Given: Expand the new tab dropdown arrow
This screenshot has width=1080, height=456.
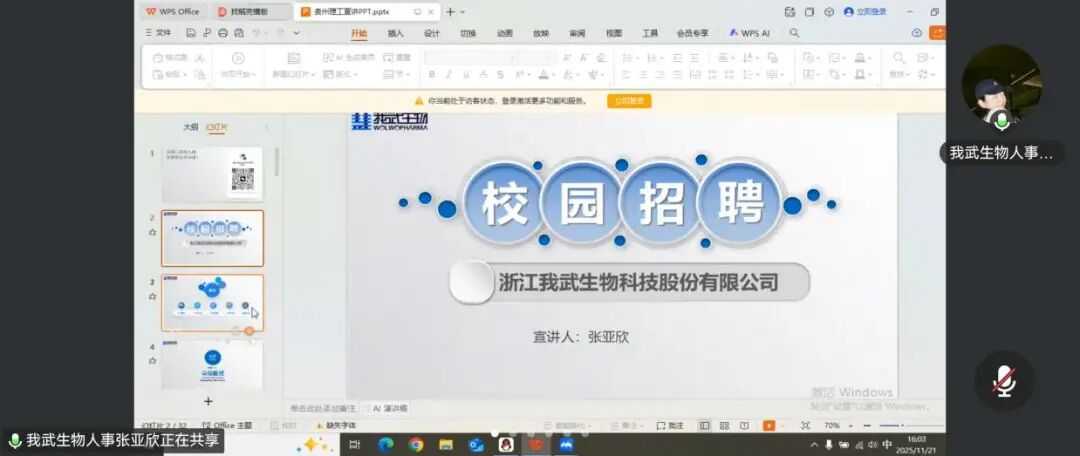Looking at the screenshot, I should tap(463, 12).
